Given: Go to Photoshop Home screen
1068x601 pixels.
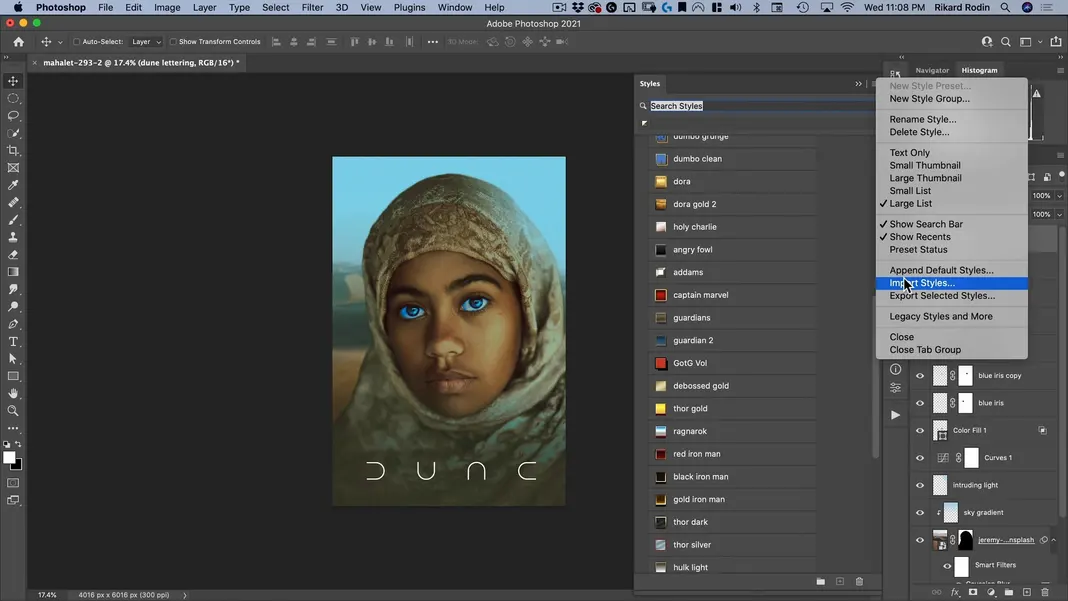Looking at the screenshot, I should (18, 42).
